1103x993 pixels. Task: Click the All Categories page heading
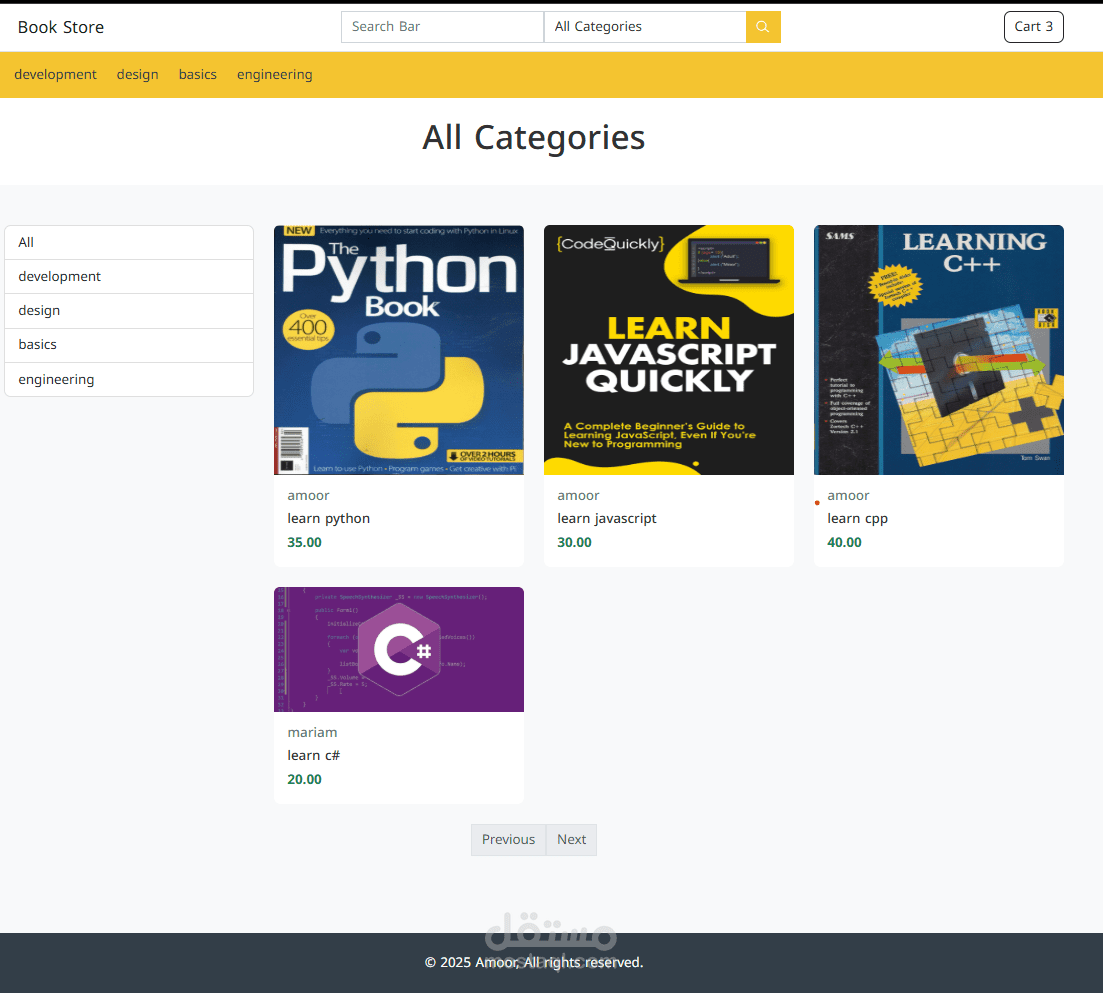[x=534, y=138]
